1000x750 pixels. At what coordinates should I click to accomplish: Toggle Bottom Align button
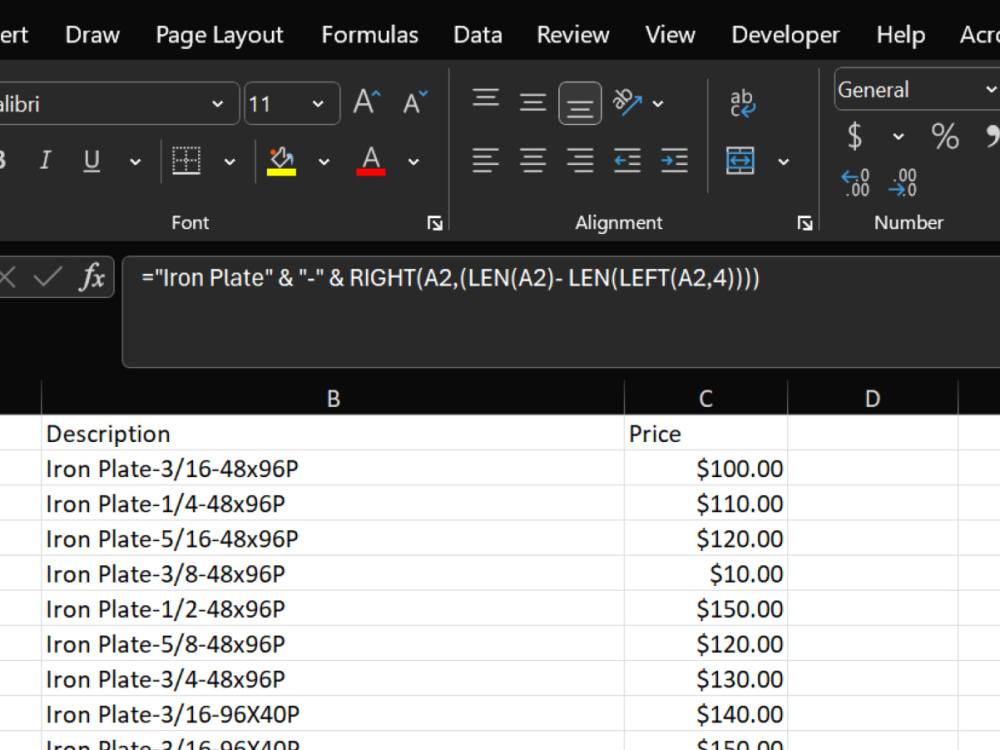tap(580, 103)
